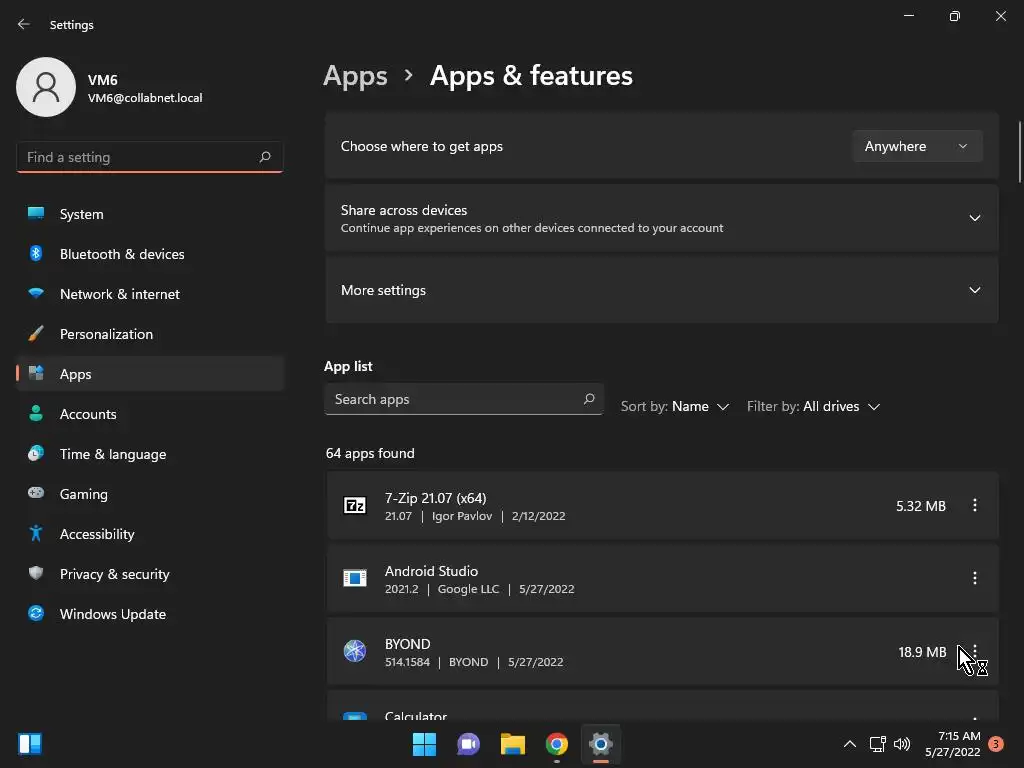Screen dimensions: 1024x768
Task: Show hidden icons in the system tray
Action: pos(849,744)
